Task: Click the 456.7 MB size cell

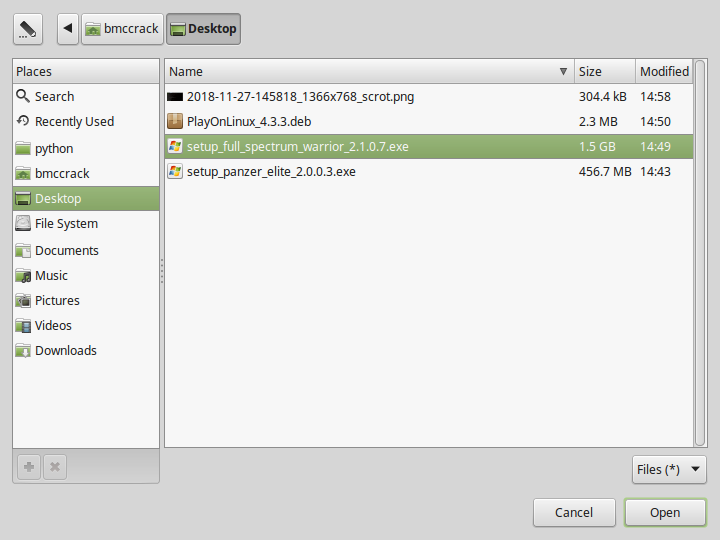Action: (x=605, y=171)
